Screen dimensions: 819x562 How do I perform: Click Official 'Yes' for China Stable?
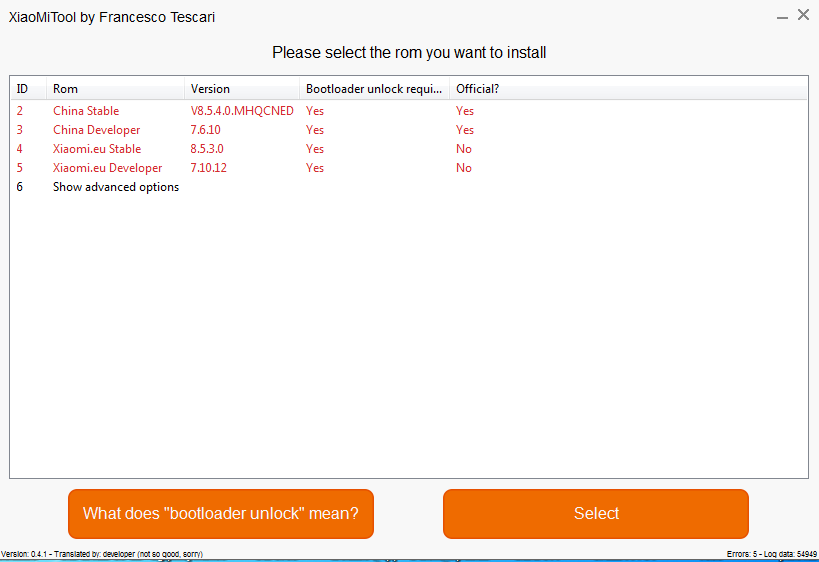pyautogui.click(x=465, y=111)
